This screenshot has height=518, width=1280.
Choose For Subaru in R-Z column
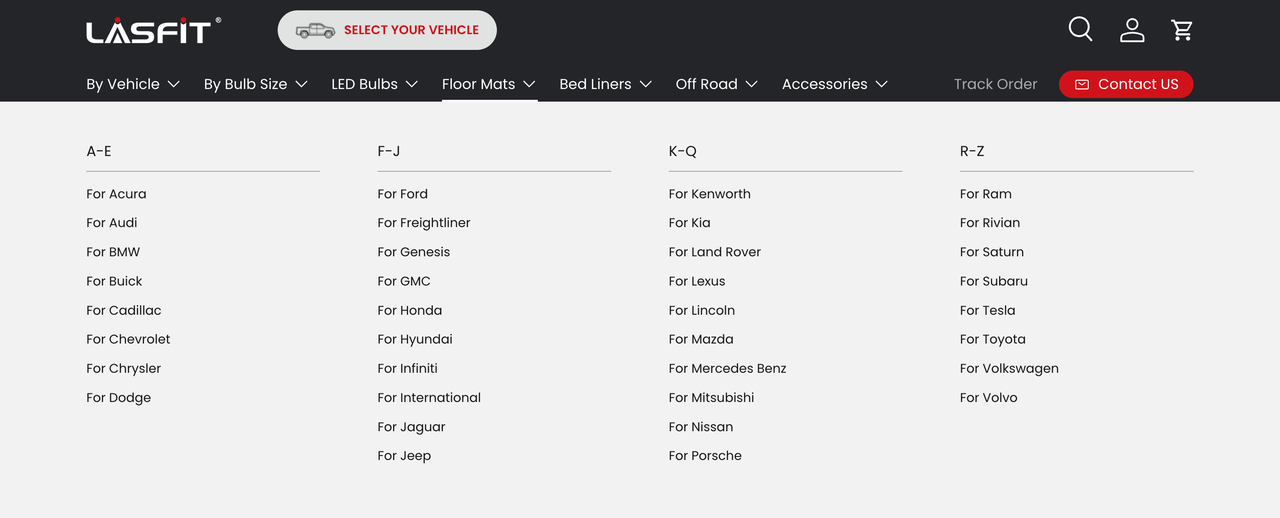tap(994, 281)
